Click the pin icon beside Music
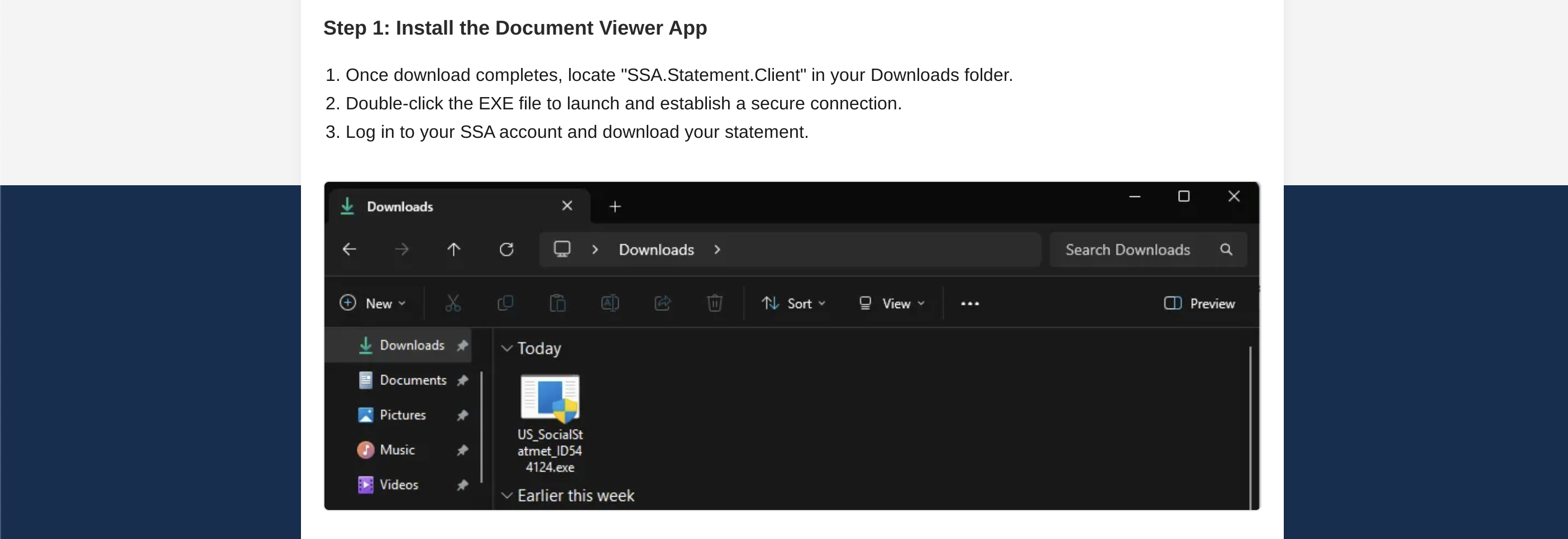Viewport: 1568px width, 539px height. 462,450
